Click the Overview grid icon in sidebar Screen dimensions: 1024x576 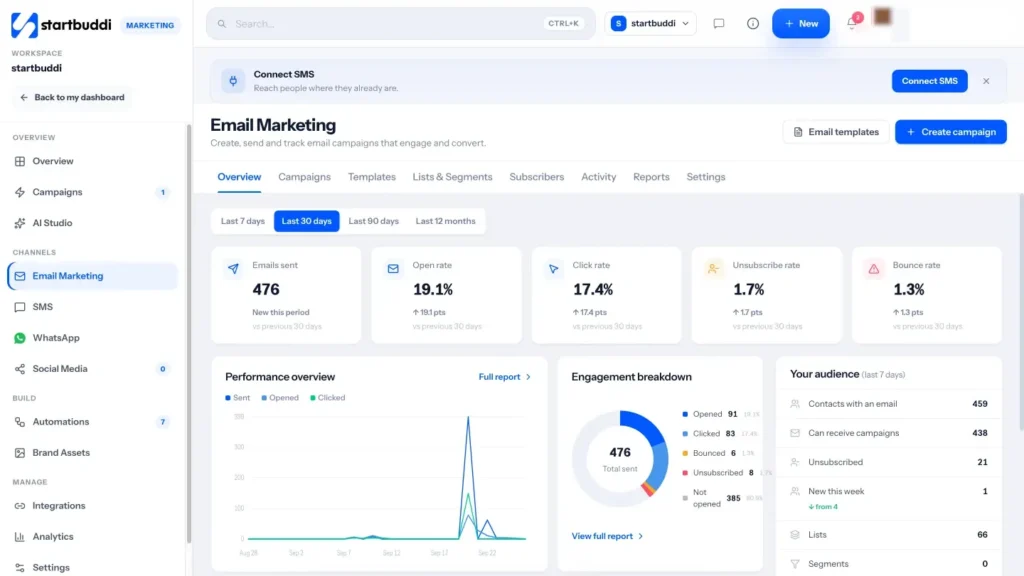[x=20, y=161]
